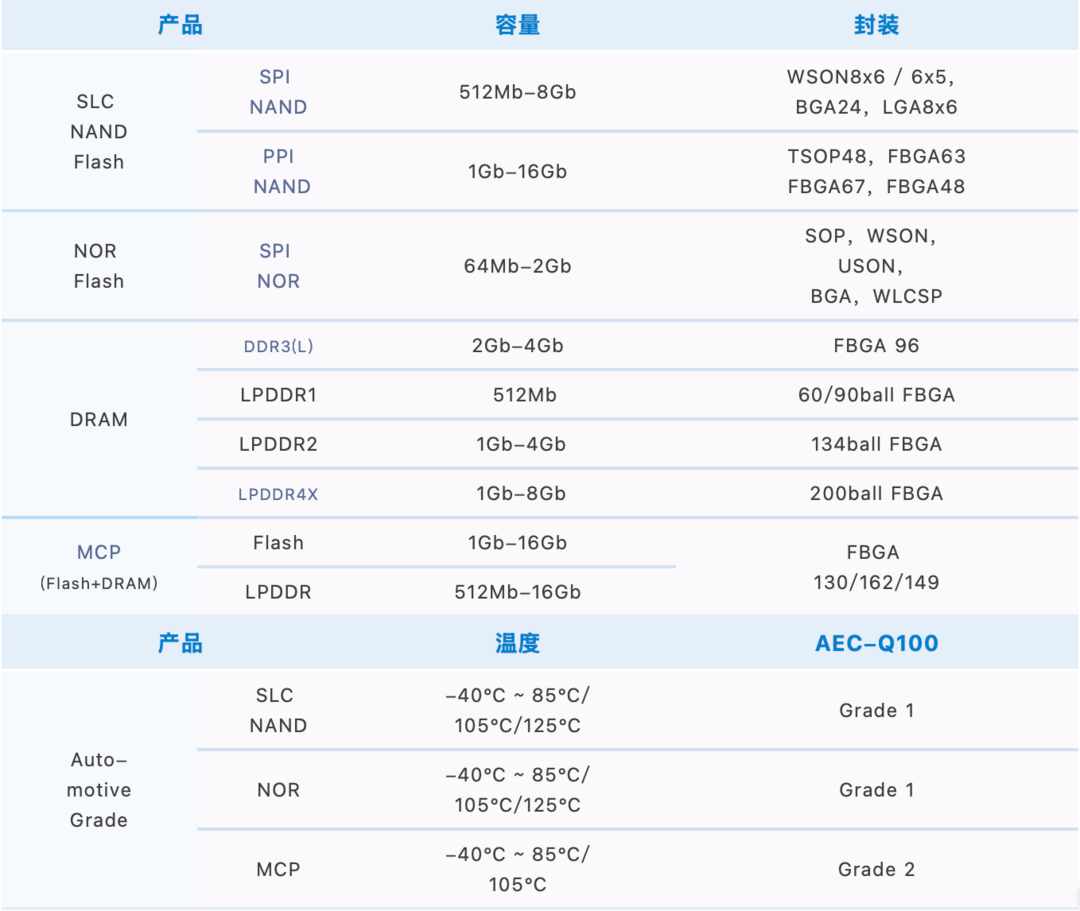Select SLC NAND in the Automotive Grade section
Image resolution: width=1080 pixels, height=911 pixels.
pyautogui.click(x=278, y=710)
